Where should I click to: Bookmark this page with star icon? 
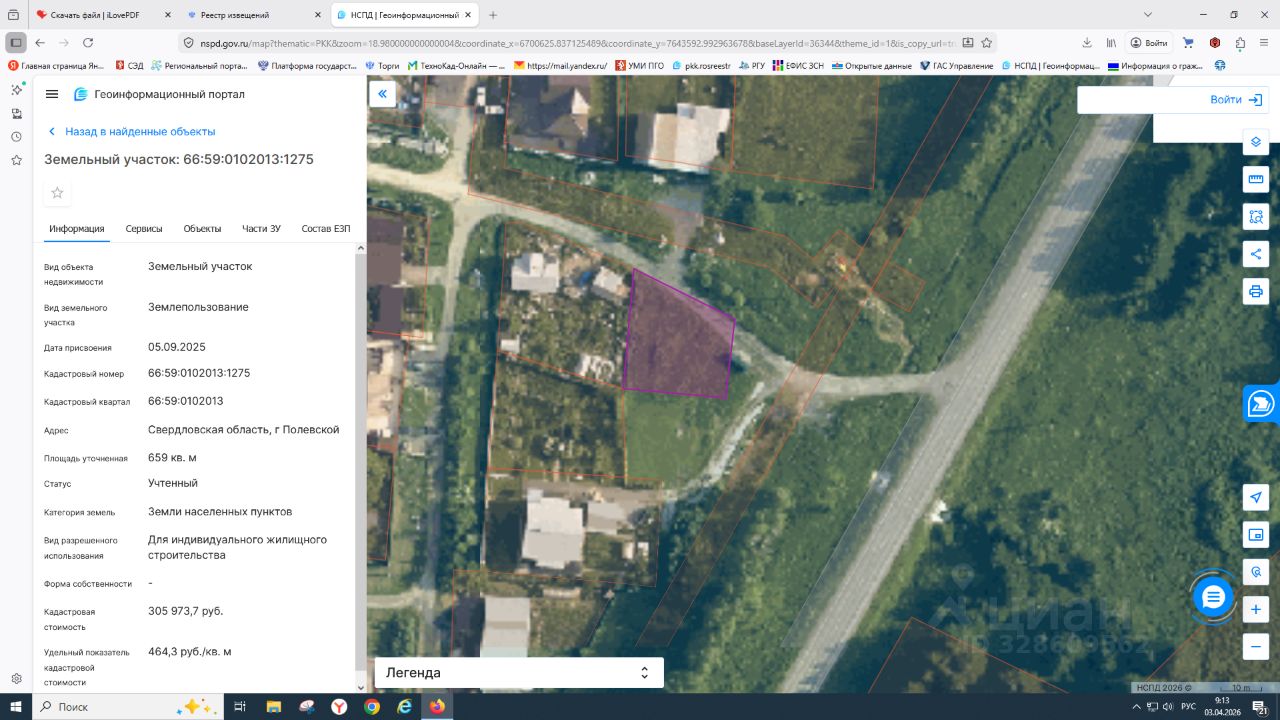[x=987, y=43]
